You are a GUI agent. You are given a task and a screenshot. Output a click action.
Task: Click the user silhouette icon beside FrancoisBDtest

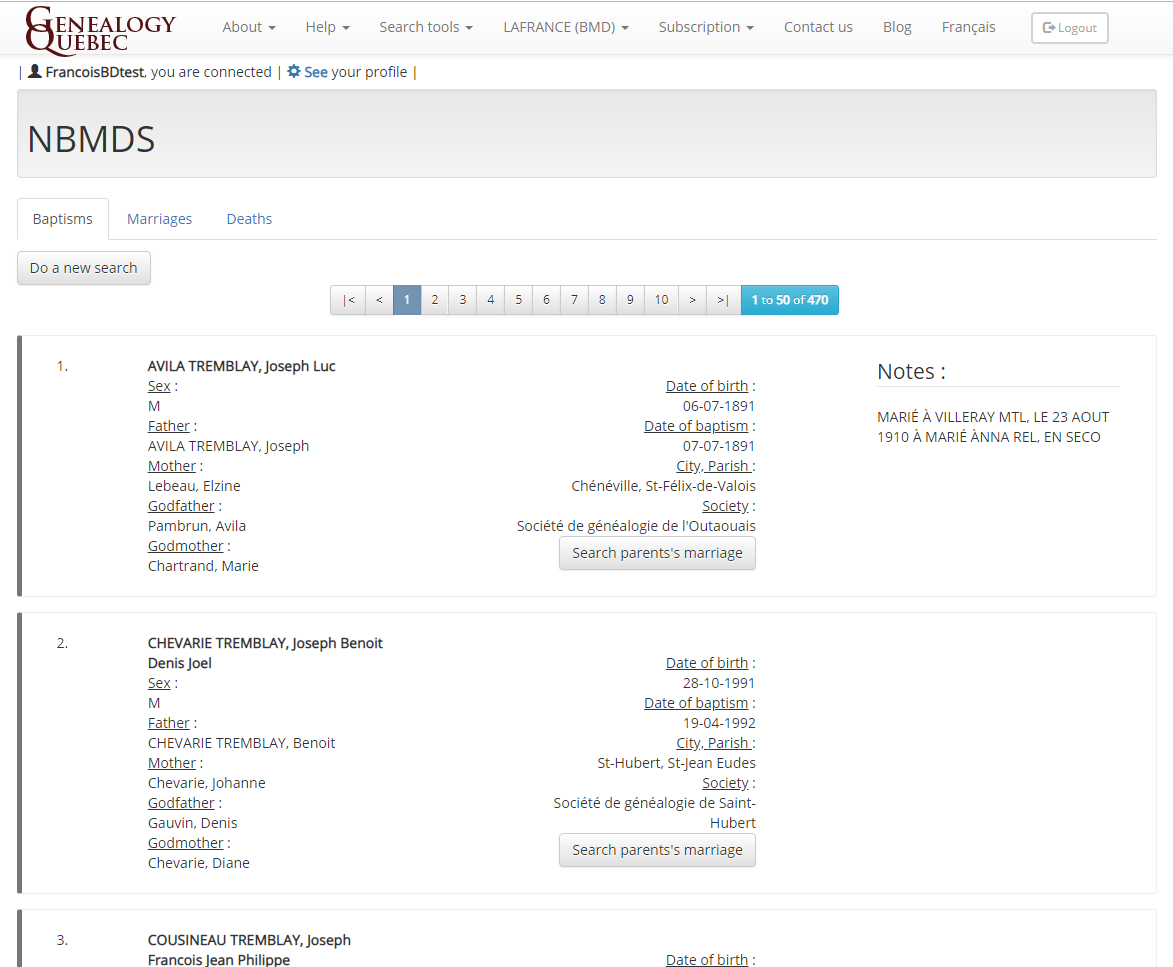34,71
